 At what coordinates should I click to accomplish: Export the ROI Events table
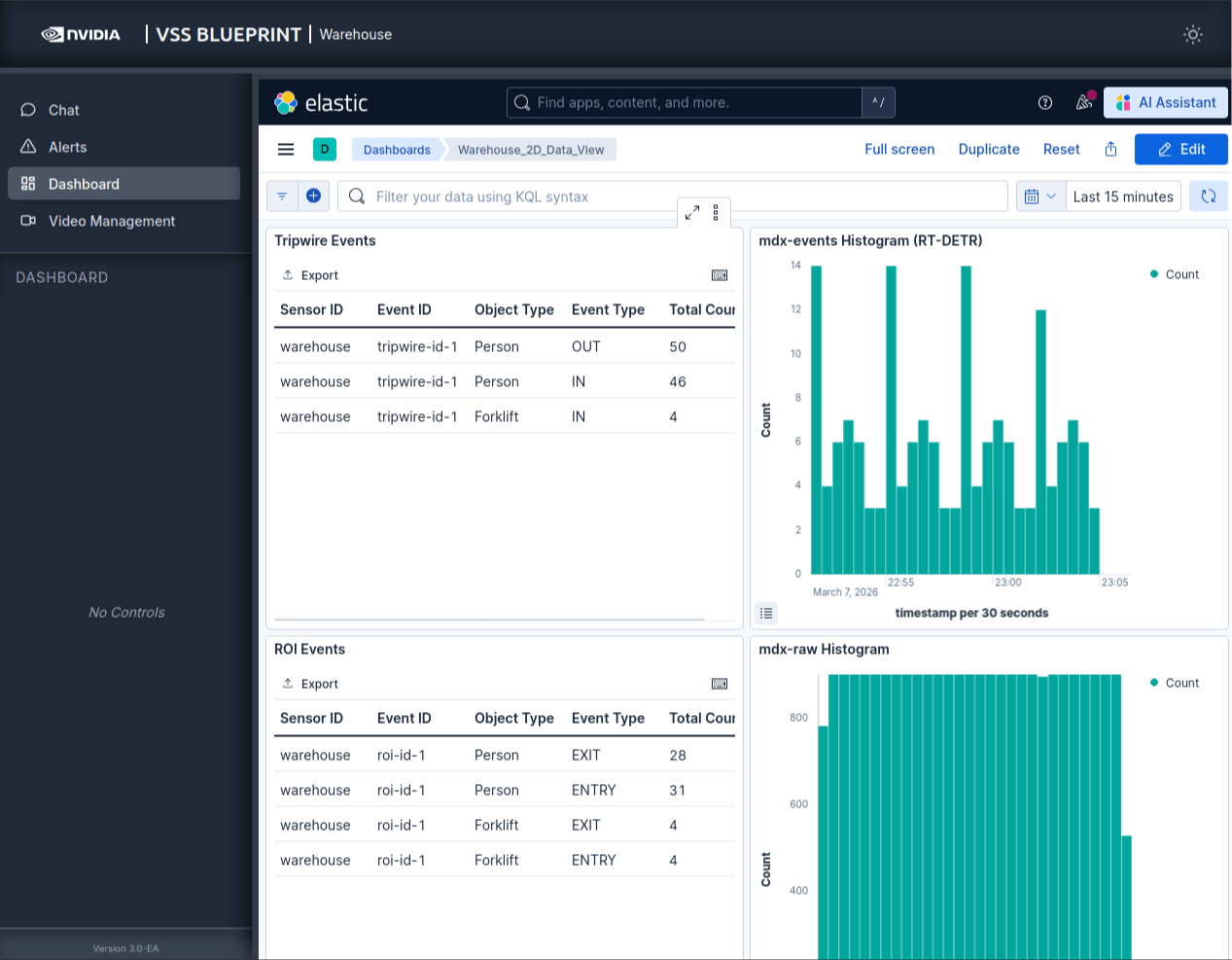point(311,684)
